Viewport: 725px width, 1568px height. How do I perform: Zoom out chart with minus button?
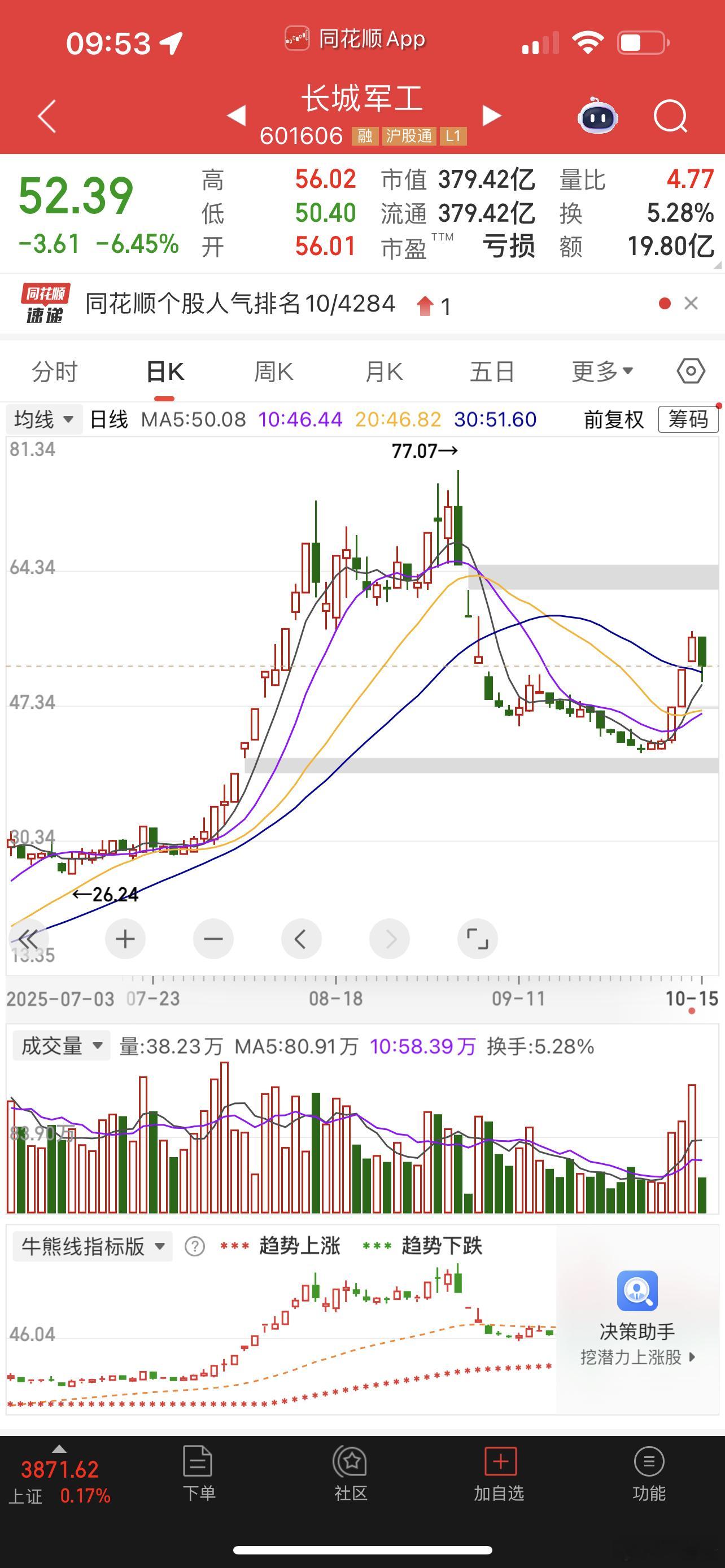tap(213, 939)
